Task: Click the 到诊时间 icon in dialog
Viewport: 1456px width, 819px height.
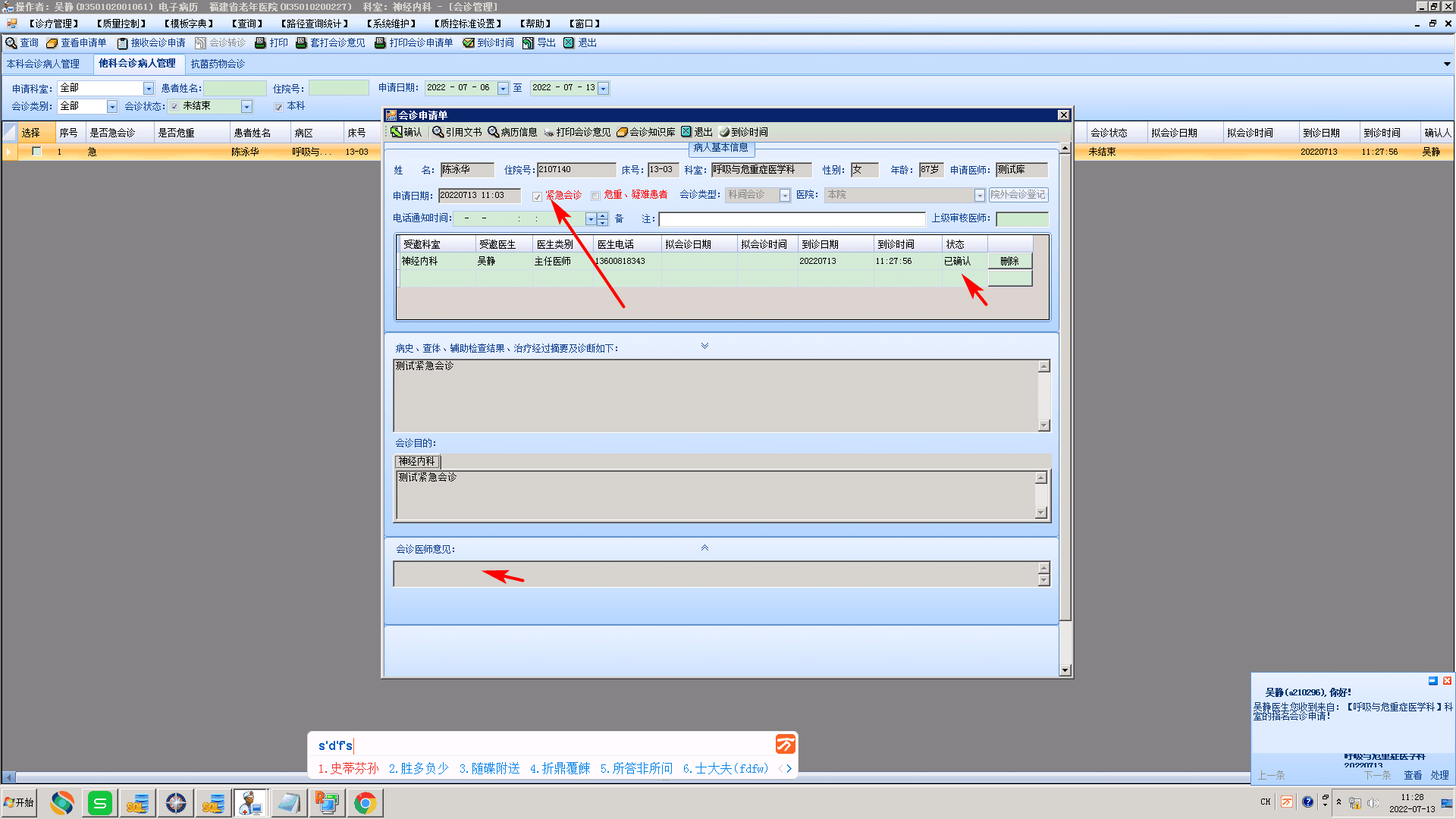Action: click(724, 132)
